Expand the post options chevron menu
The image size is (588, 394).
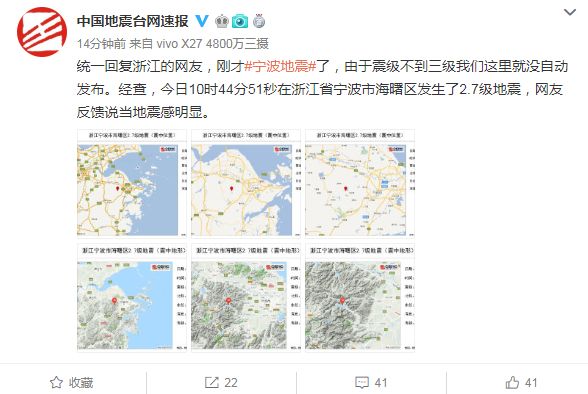click(x=570, y=13)
